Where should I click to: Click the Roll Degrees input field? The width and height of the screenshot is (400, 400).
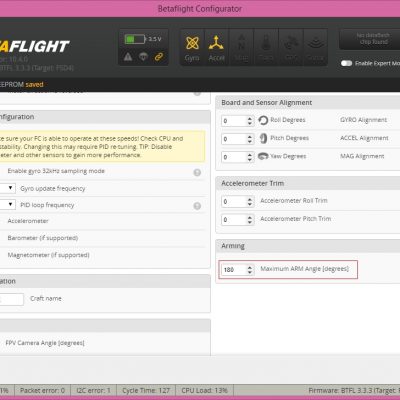pos(237,121)
